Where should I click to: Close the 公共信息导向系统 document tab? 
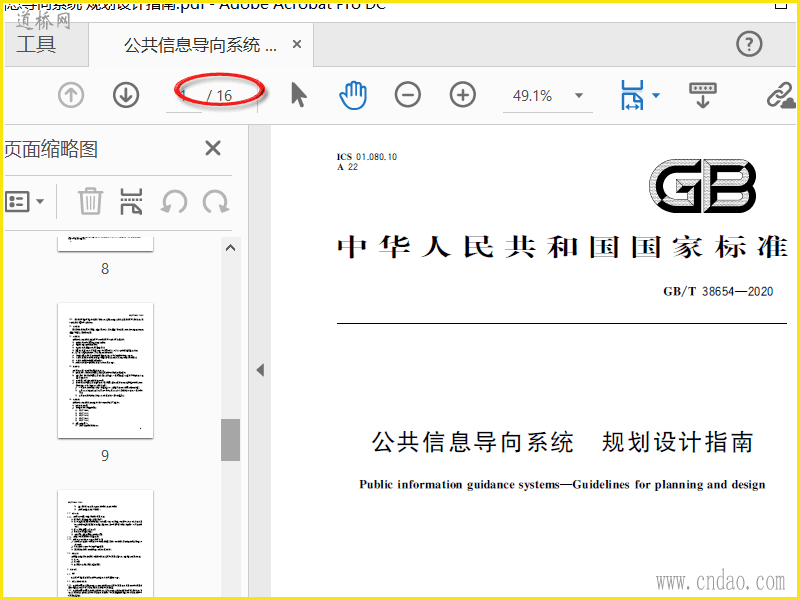(x=297, y=44)
